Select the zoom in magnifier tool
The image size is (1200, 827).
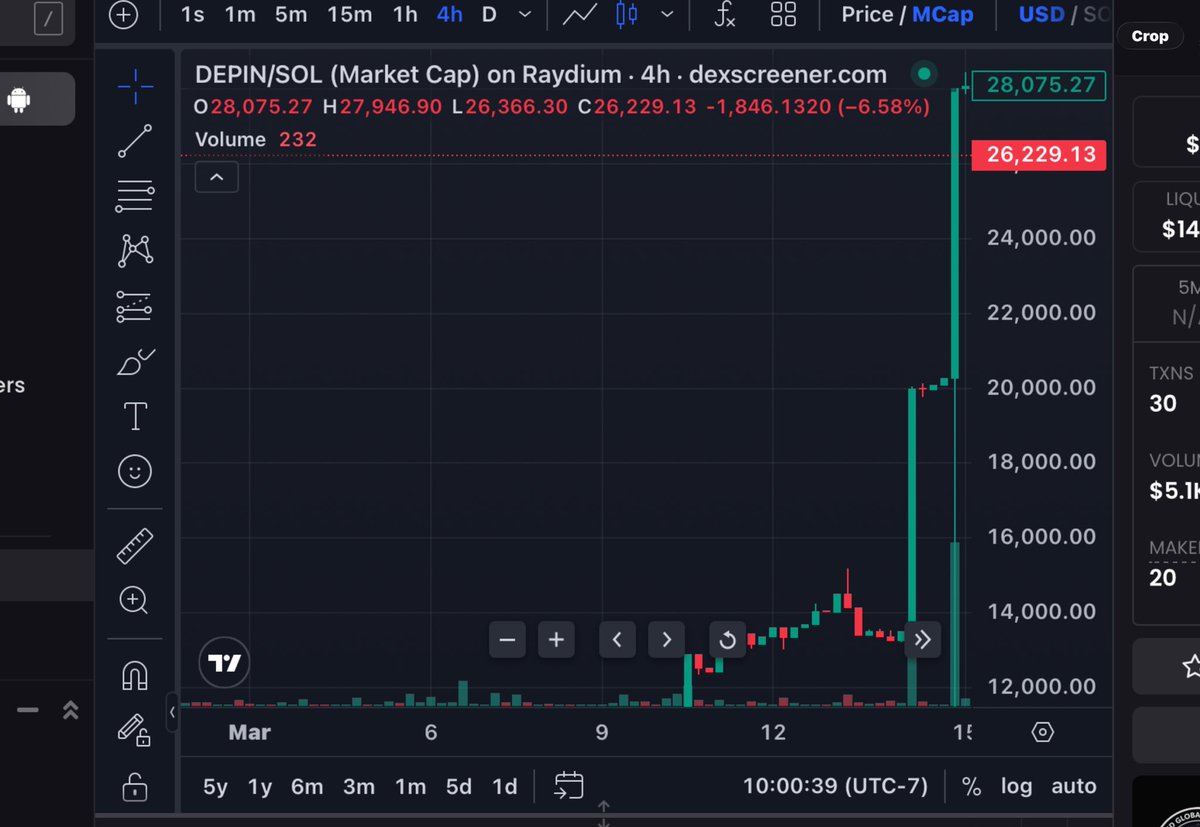coord(134,600)
